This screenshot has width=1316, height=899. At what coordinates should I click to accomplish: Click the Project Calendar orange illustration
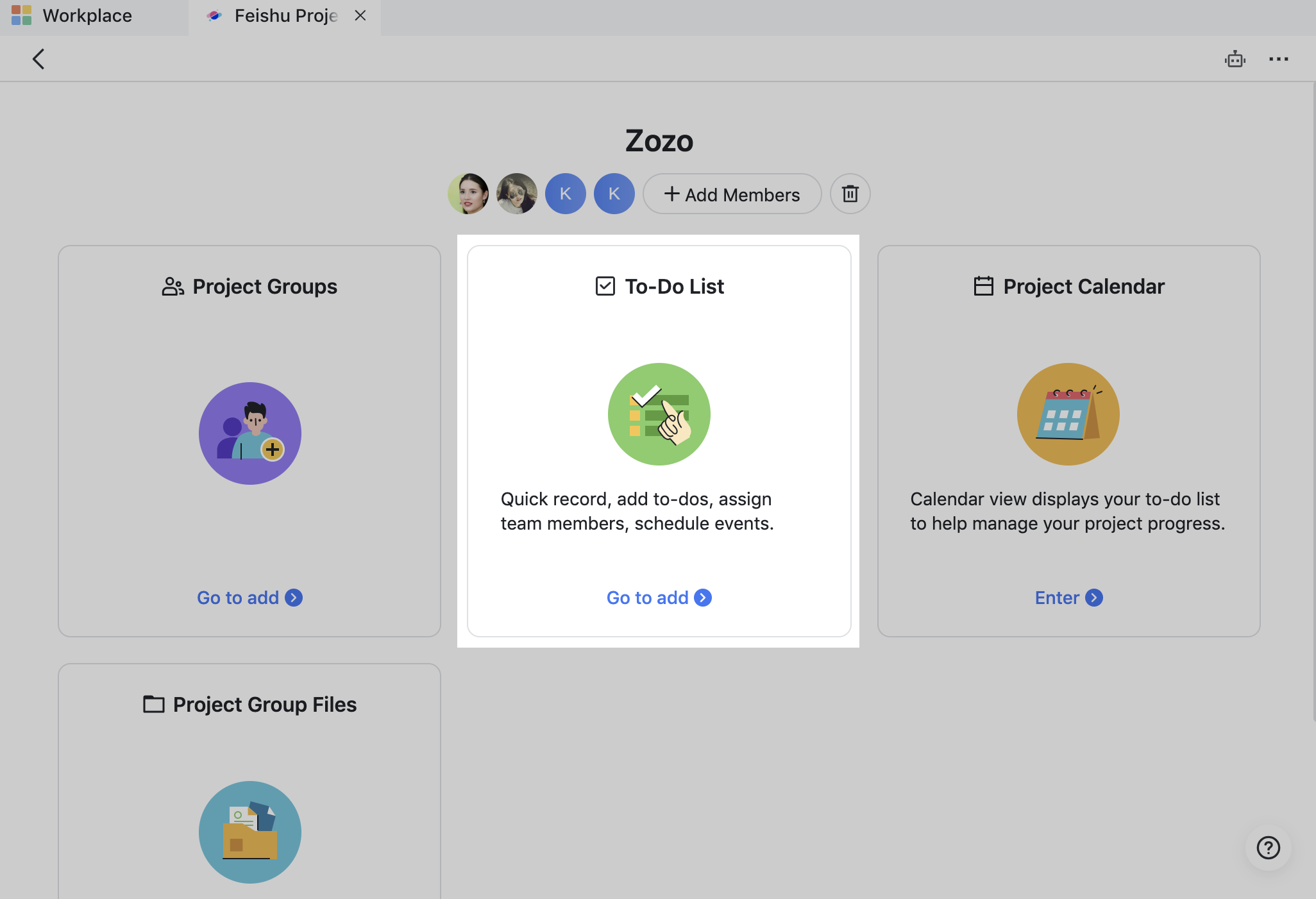tap(1068, 414)
